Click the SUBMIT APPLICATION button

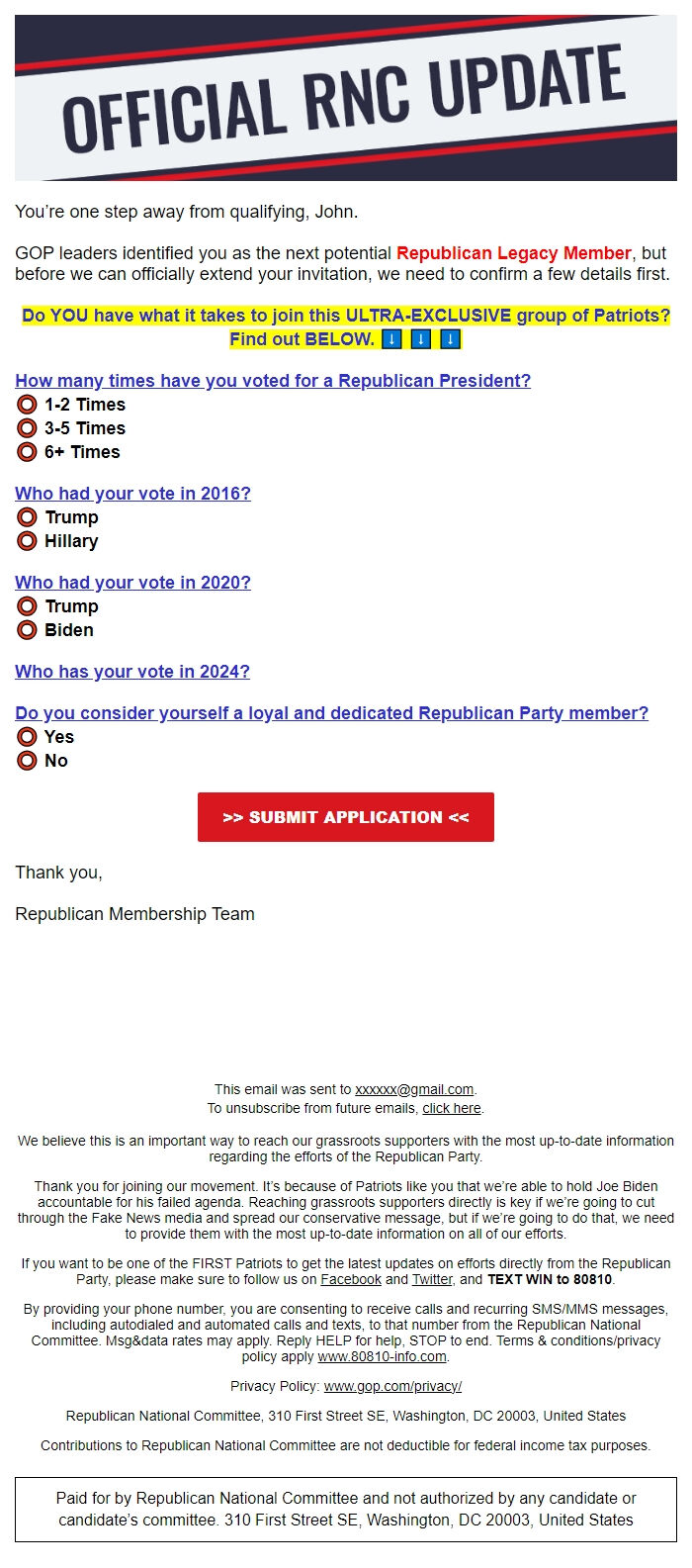(x=346, y=817)
